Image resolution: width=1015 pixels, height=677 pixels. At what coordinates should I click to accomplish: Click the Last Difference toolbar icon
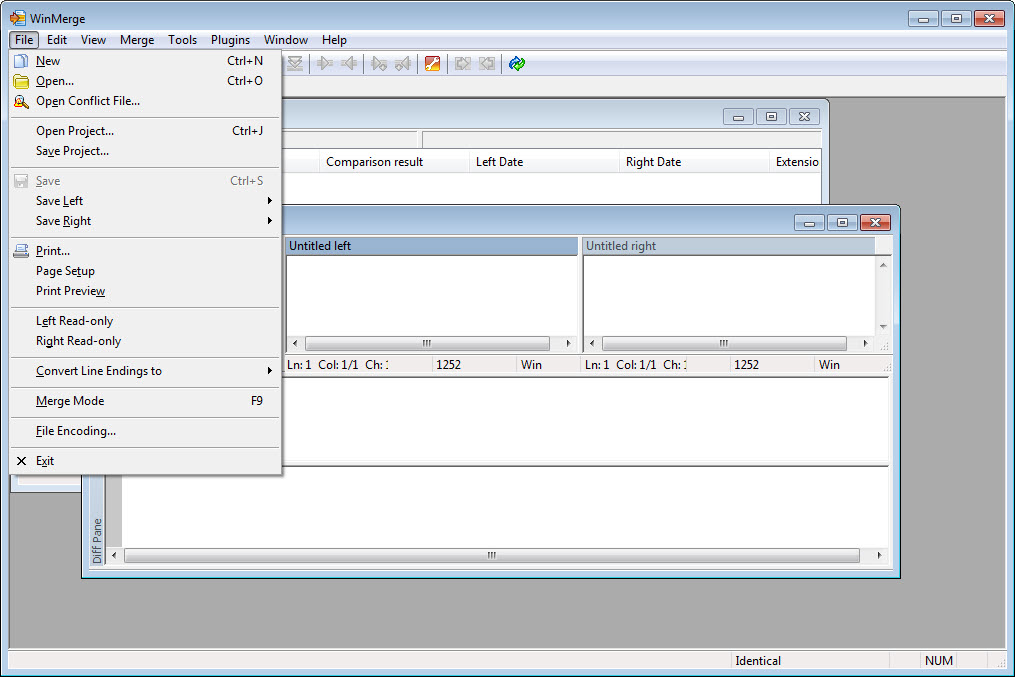(x=295, y=63)
